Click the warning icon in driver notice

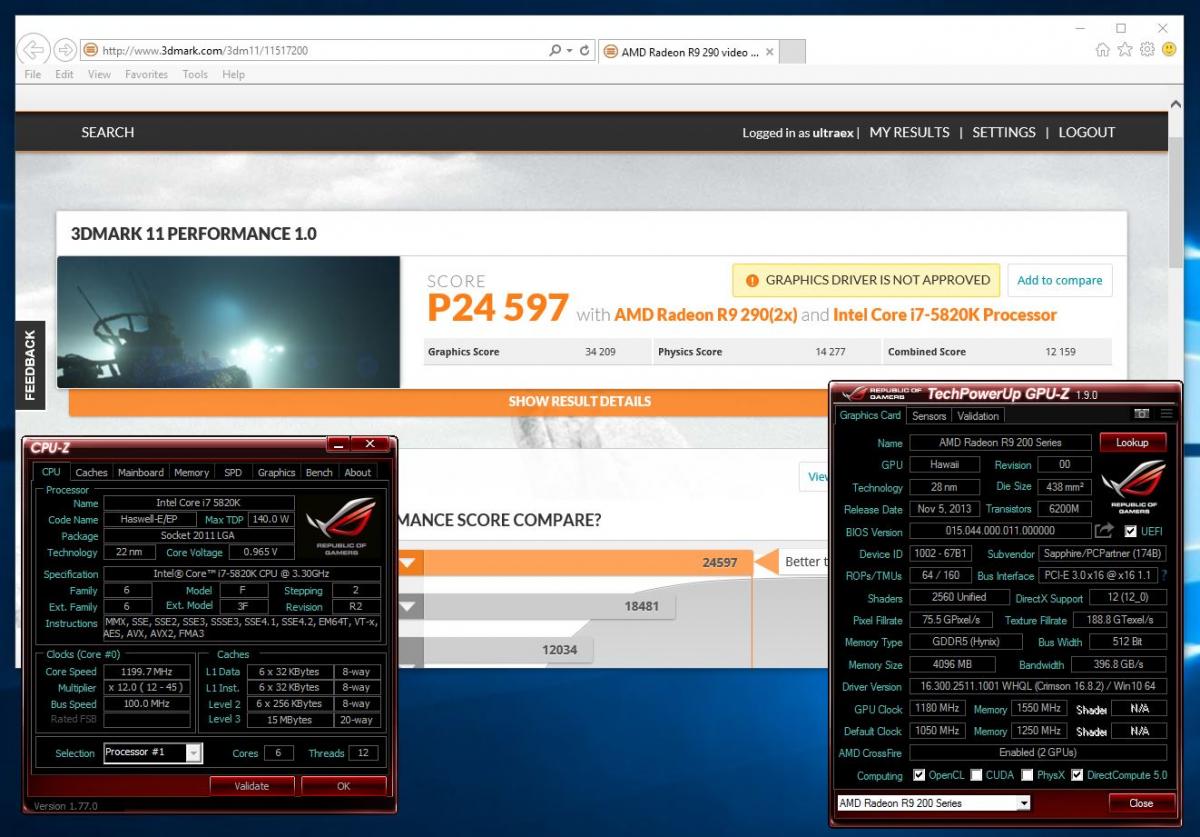[751, 281]
